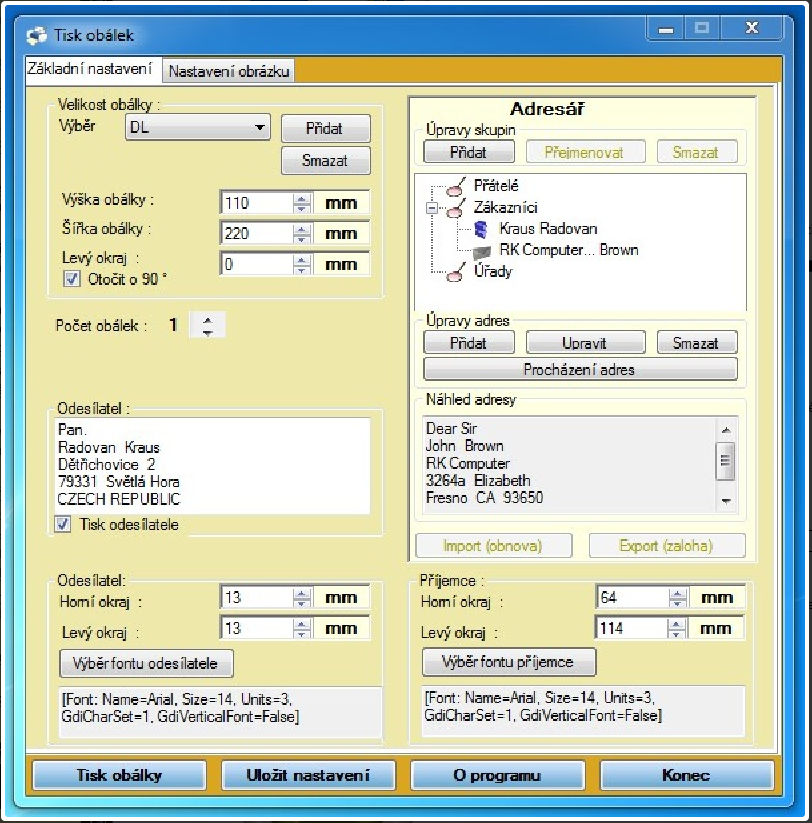Select the Úřady group
Screen dimensions: 812x823
click(492, 272)
